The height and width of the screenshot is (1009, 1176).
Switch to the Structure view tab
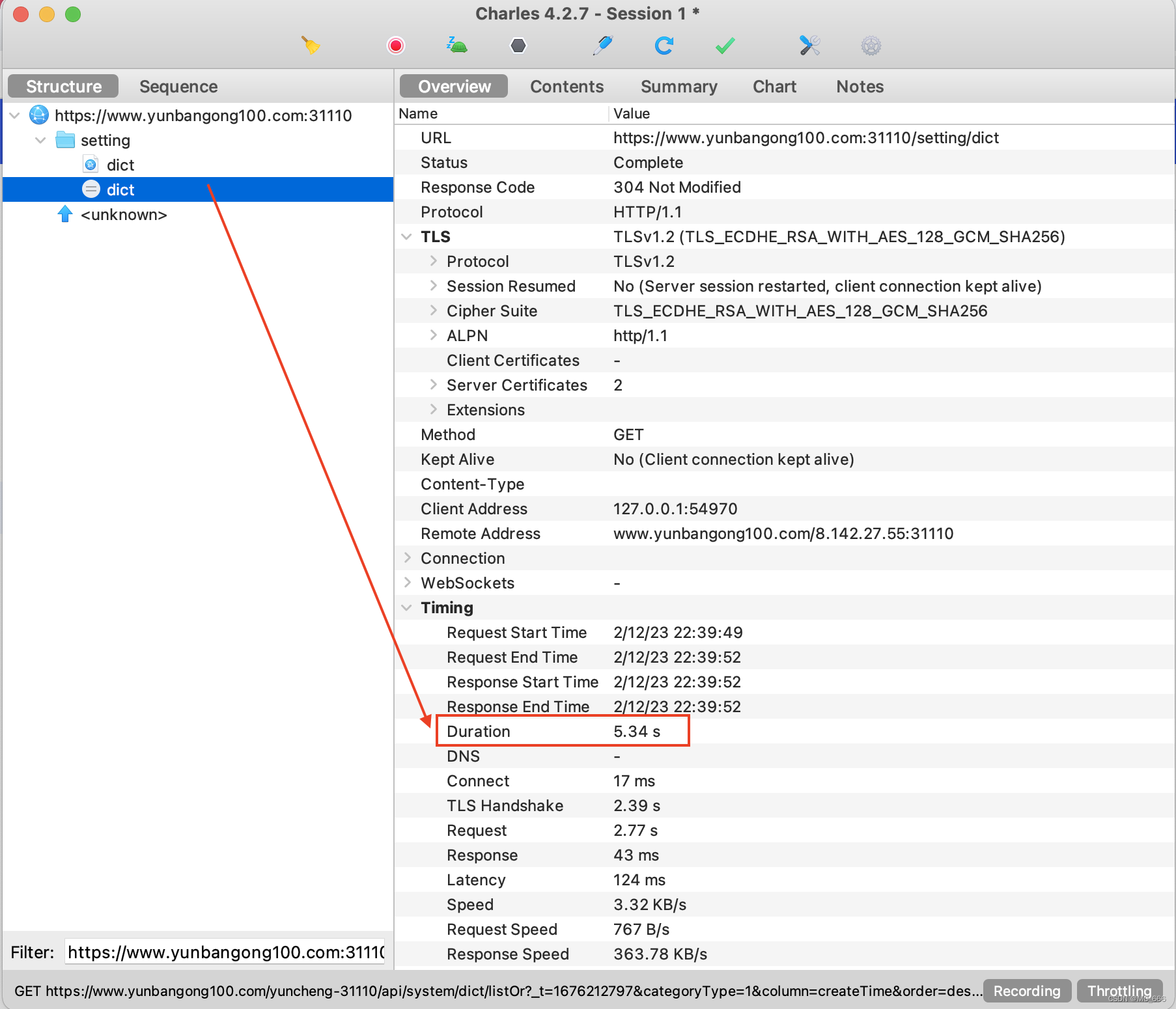[63, 87]
